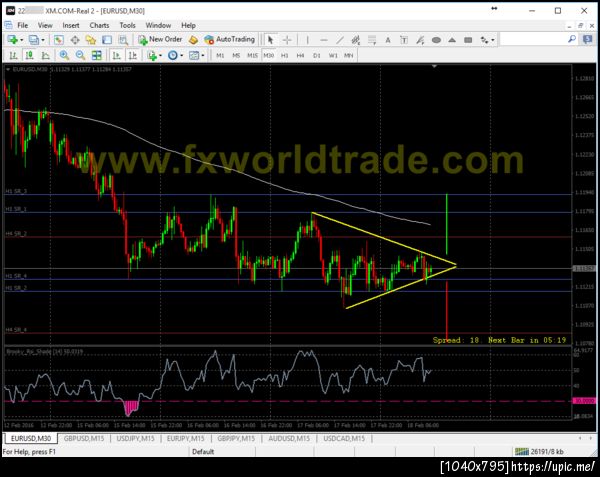Select the H4 timeframe
The width and height of the screenshot is (600, 477).
300,56
